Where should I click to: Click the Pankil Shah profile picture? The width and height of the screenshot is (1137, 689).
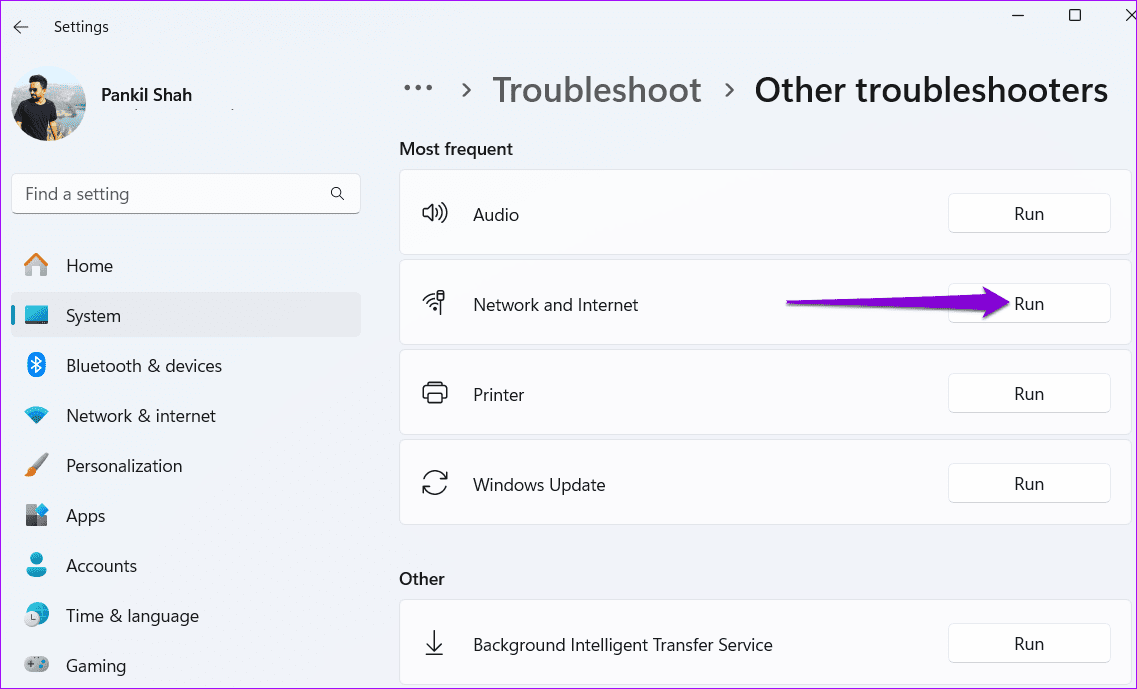point(49,104)
